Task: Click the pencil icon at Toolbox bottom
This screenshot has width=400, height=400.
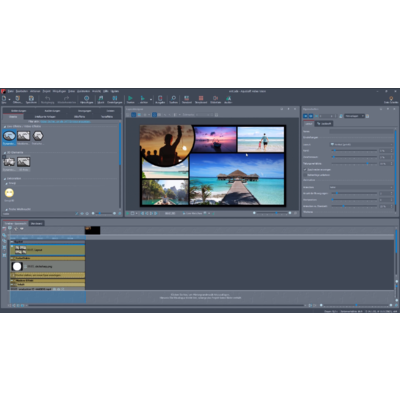Action: click(x=77, y=213)
